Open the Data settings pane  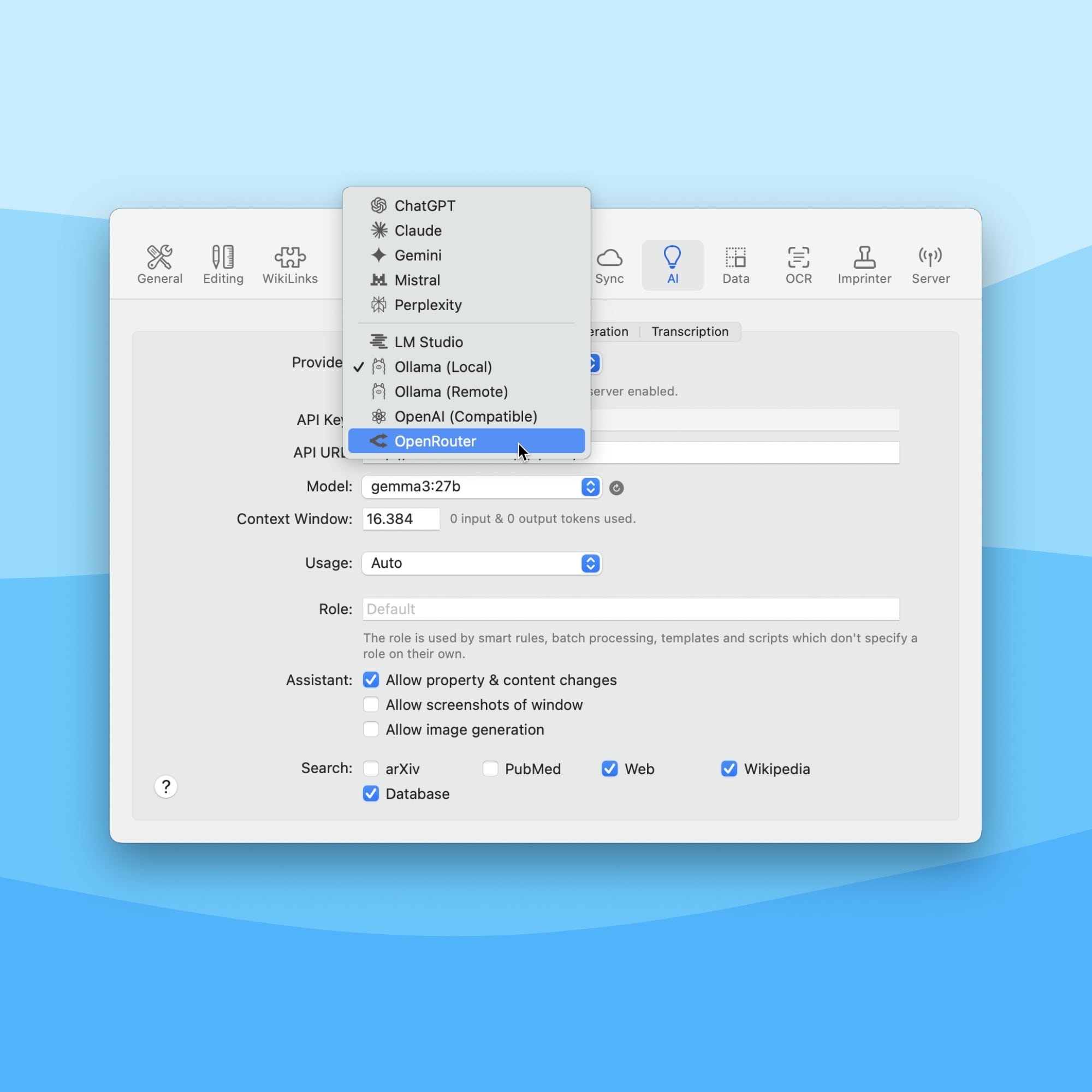(736, 264)
